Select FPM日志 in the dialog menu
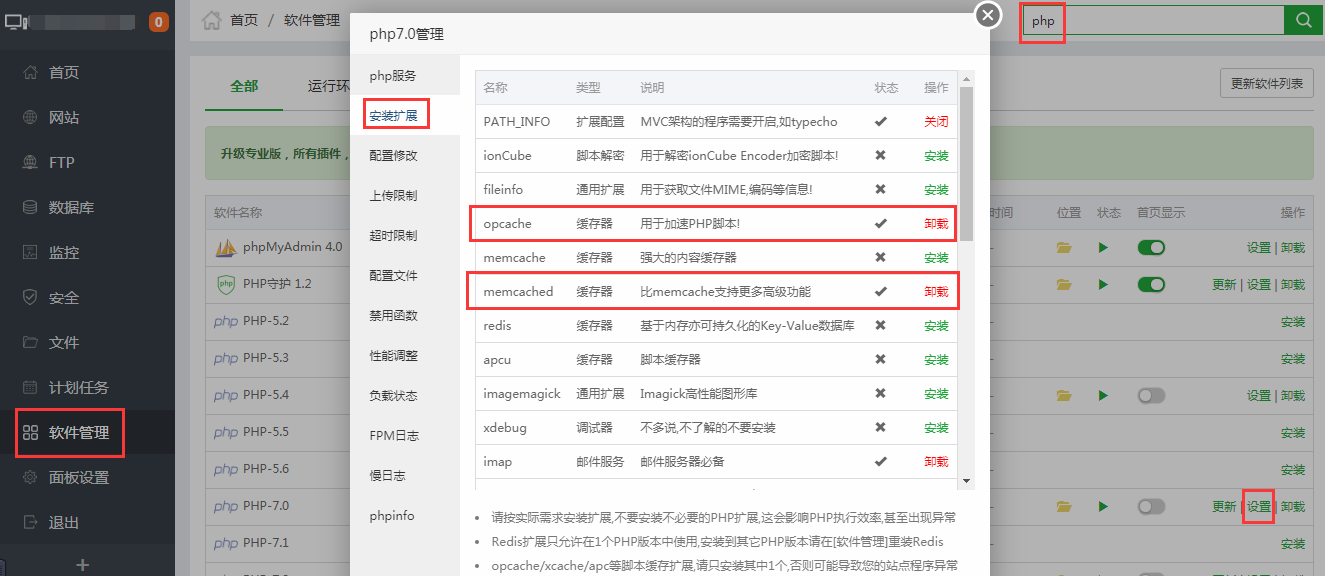 coord(394,436)
